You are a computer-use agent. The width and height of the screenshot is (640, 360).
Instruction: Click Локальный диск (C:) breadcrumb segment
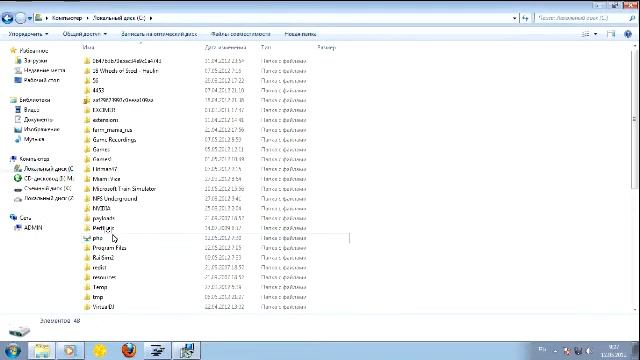tap(119, 18)
